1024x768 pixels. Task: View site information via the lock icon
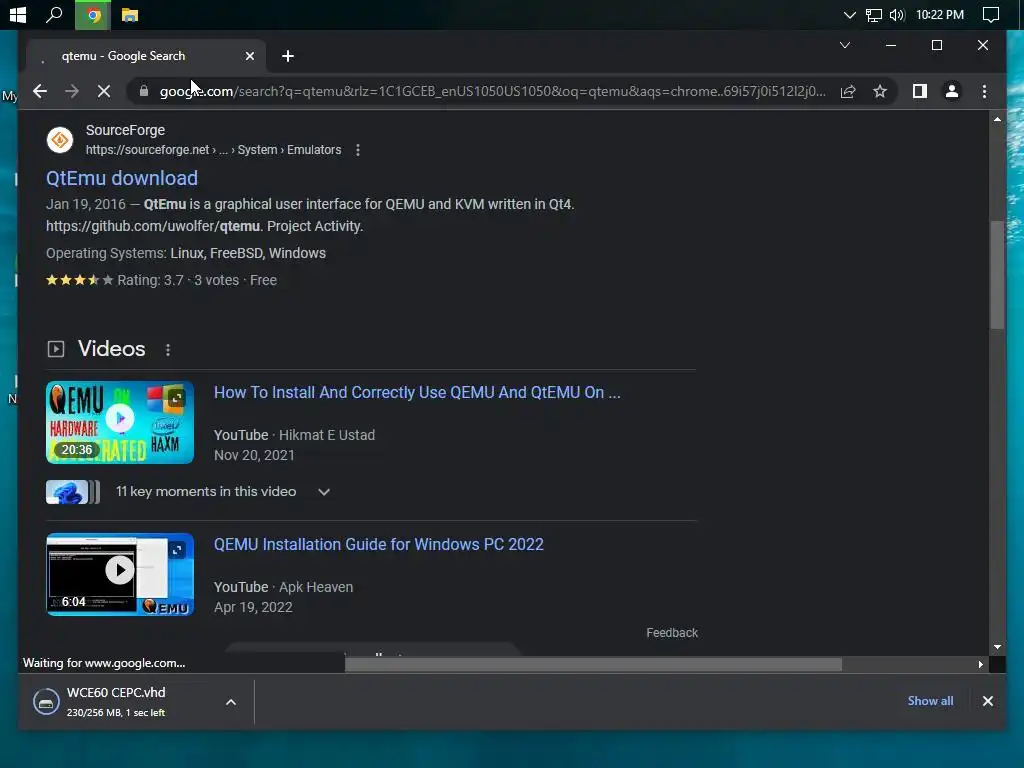pyautogui.click(x=144, y=91)
